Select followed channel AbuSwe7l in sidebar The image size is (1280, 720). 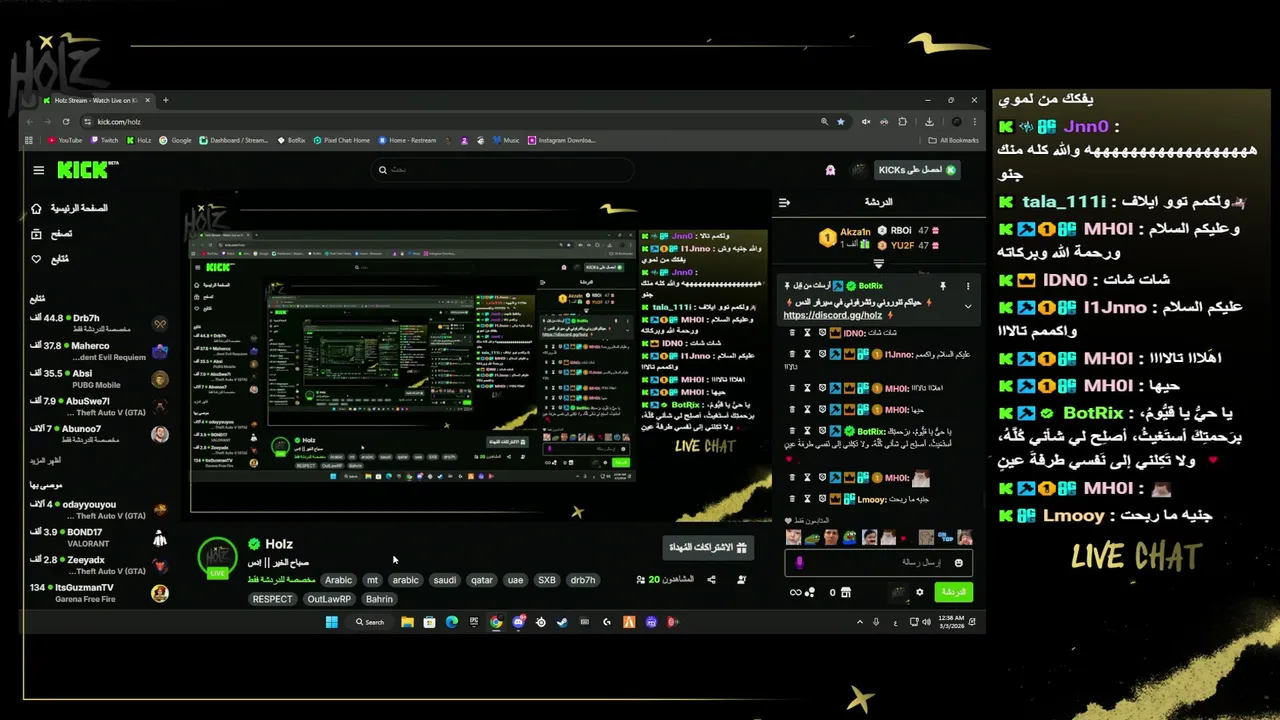(100, 406)
